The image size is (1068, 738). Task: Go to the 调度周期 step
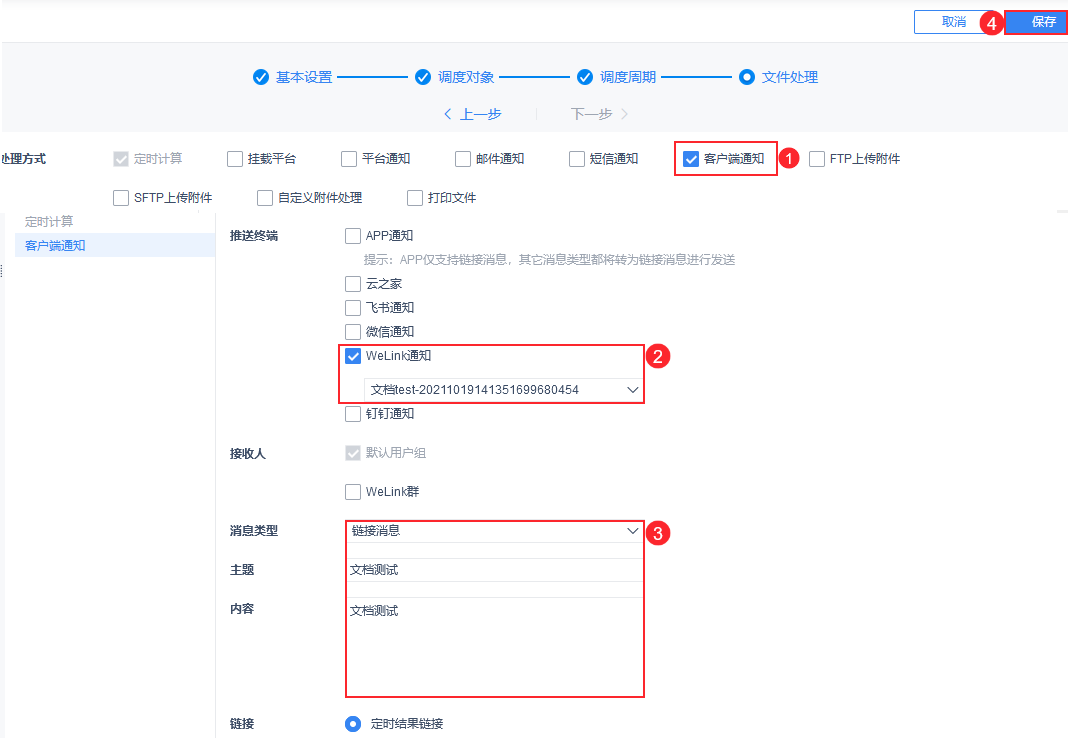pyautogui.click(x=628, y=77)
